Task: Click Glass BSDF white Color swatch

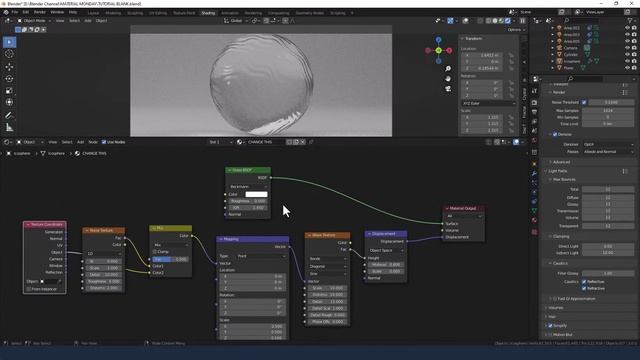Action: 256,194
